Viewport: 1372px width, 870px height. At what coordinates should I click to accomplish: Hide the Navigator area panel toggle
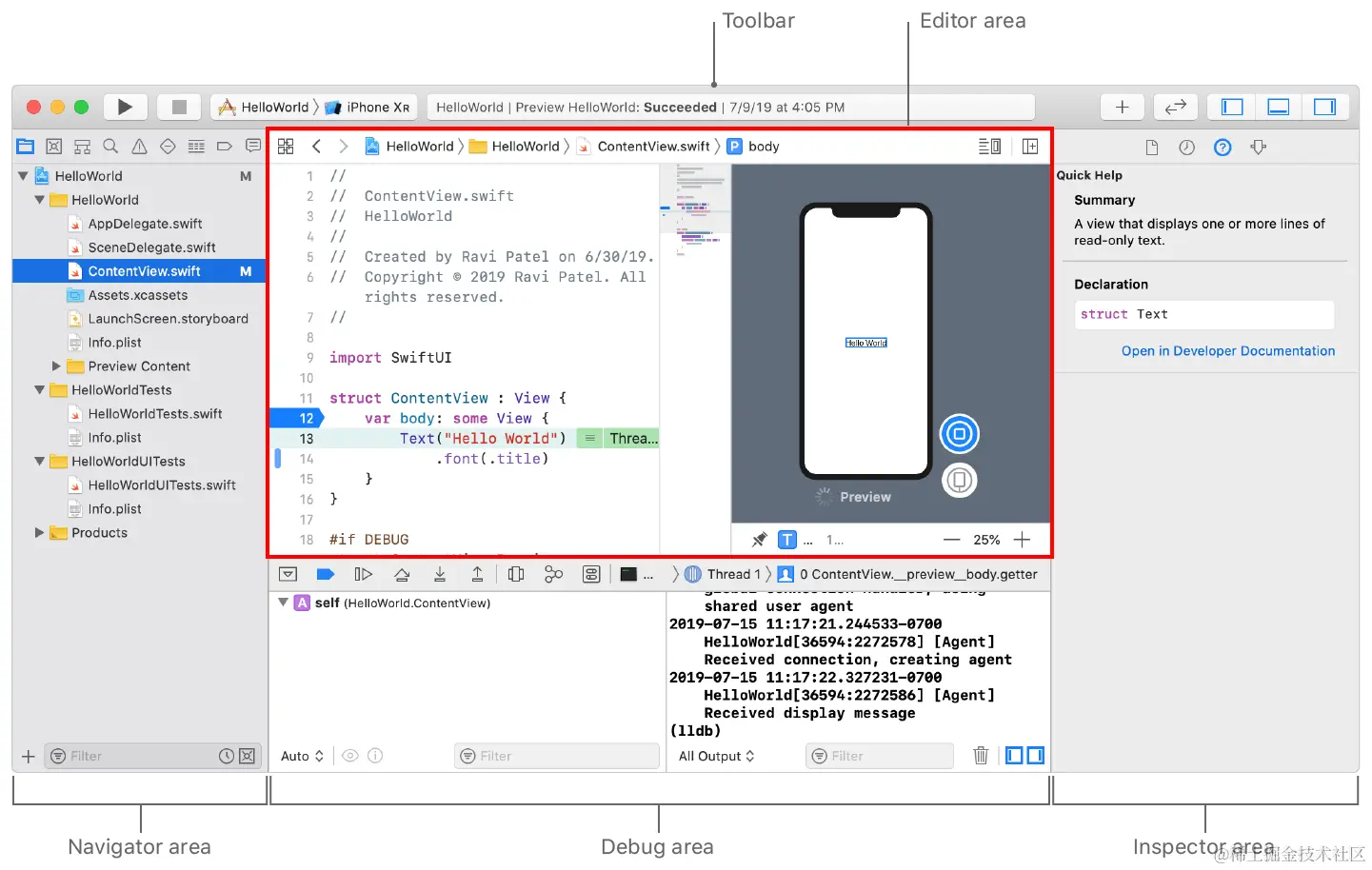1232,107
